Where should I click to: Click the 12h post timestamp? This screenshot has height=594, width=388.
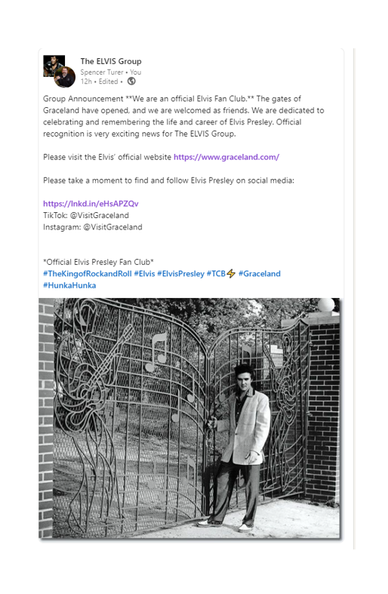tap(86, 81)
